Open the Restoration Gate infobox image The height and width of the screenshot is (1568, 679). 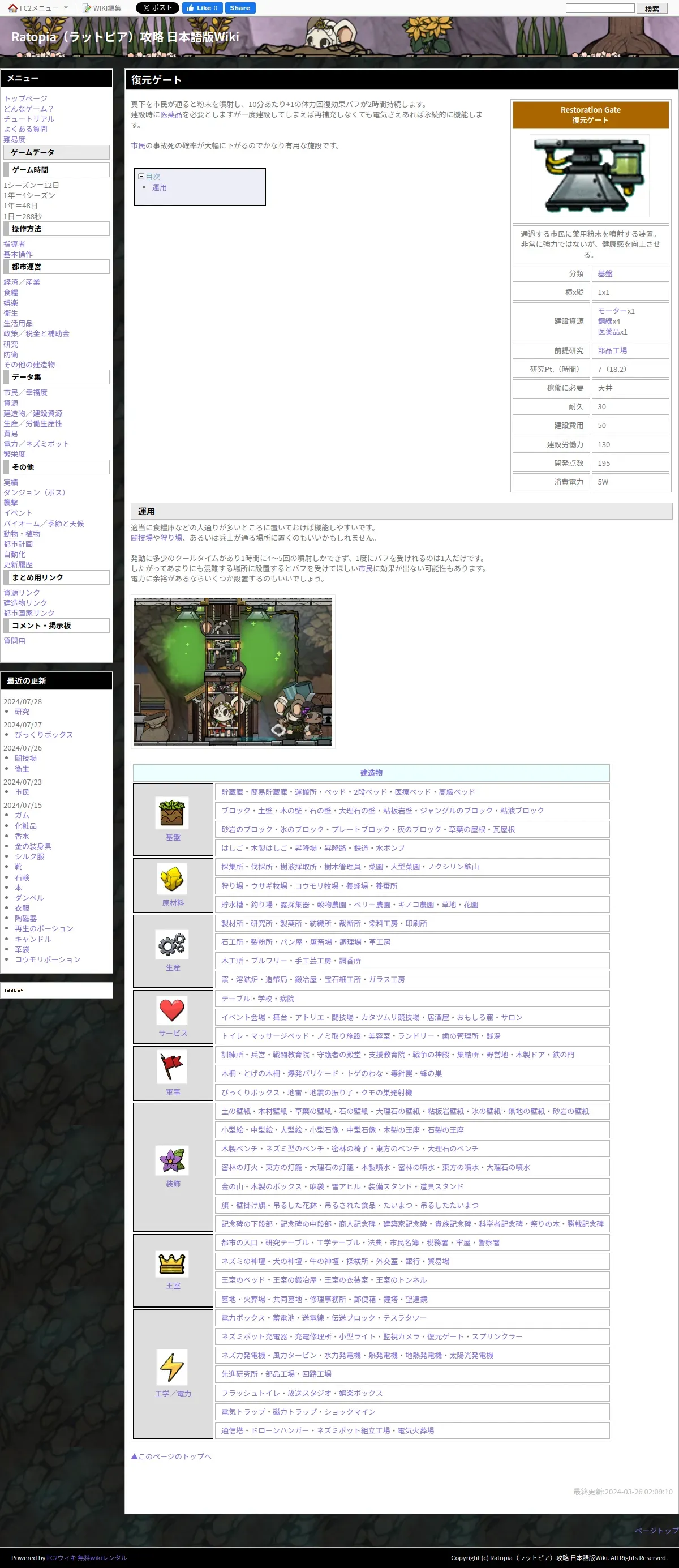tap(590, 176)
